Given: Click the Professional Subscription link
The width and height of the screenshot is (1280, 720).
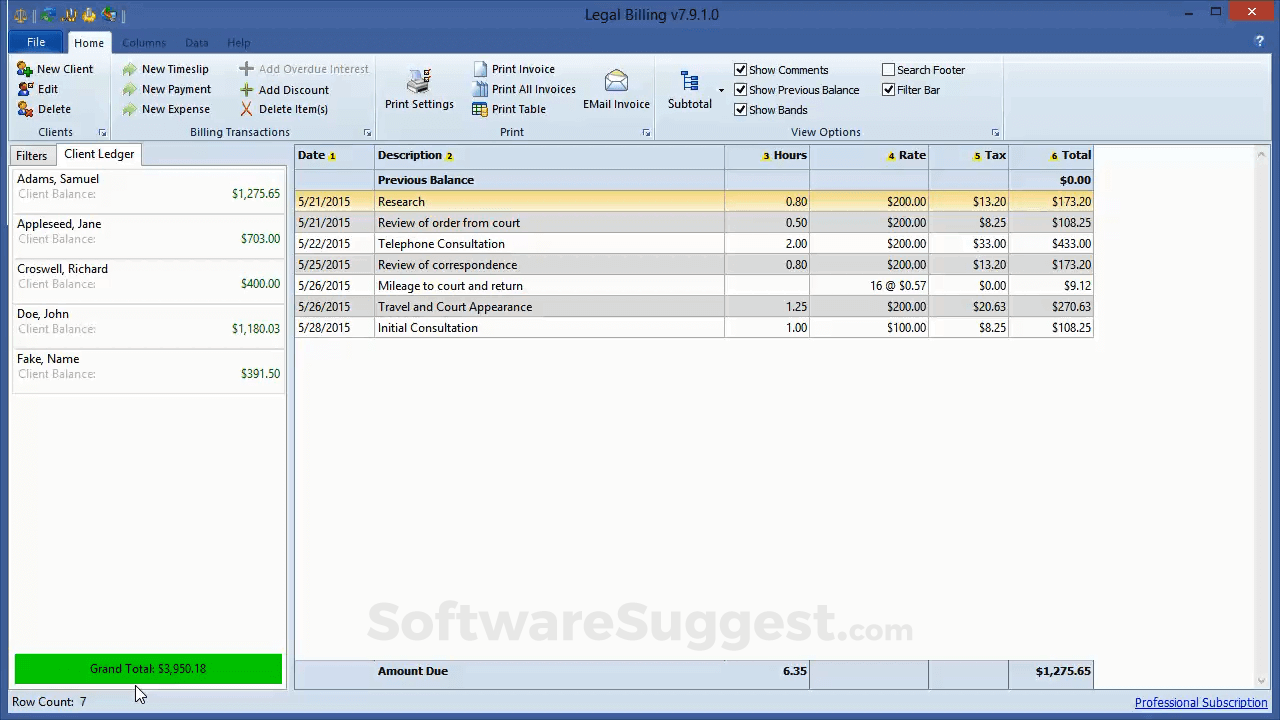Looking at the screenshot, I should [1201, 702].
